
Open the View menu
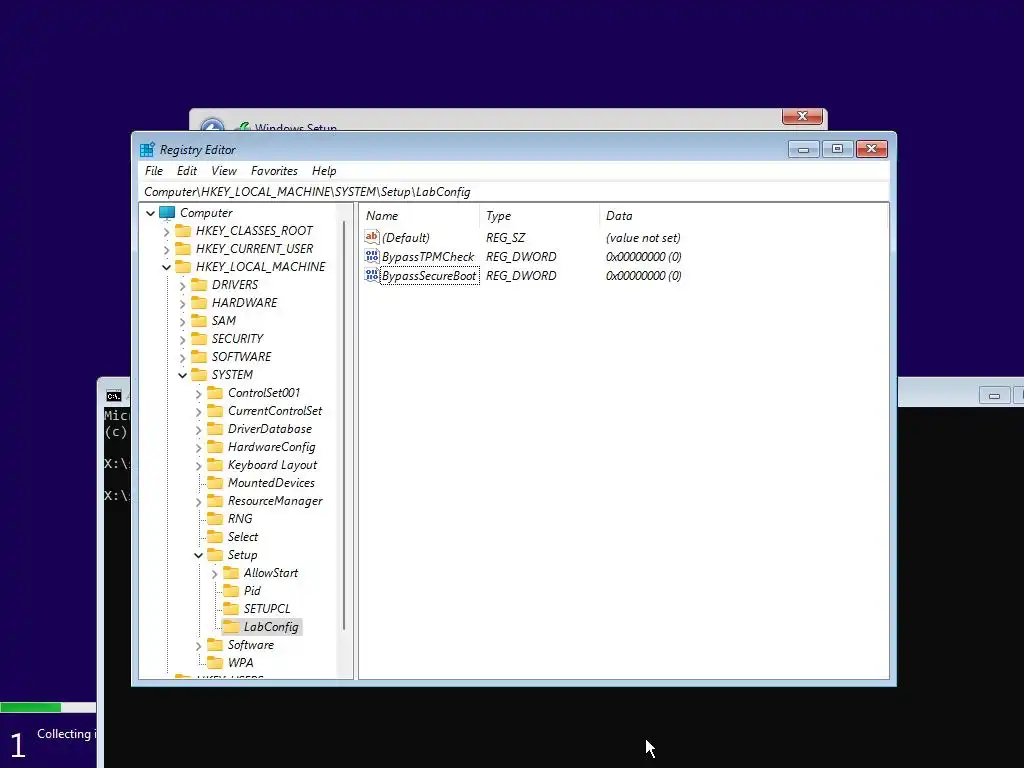pos(224,171)
